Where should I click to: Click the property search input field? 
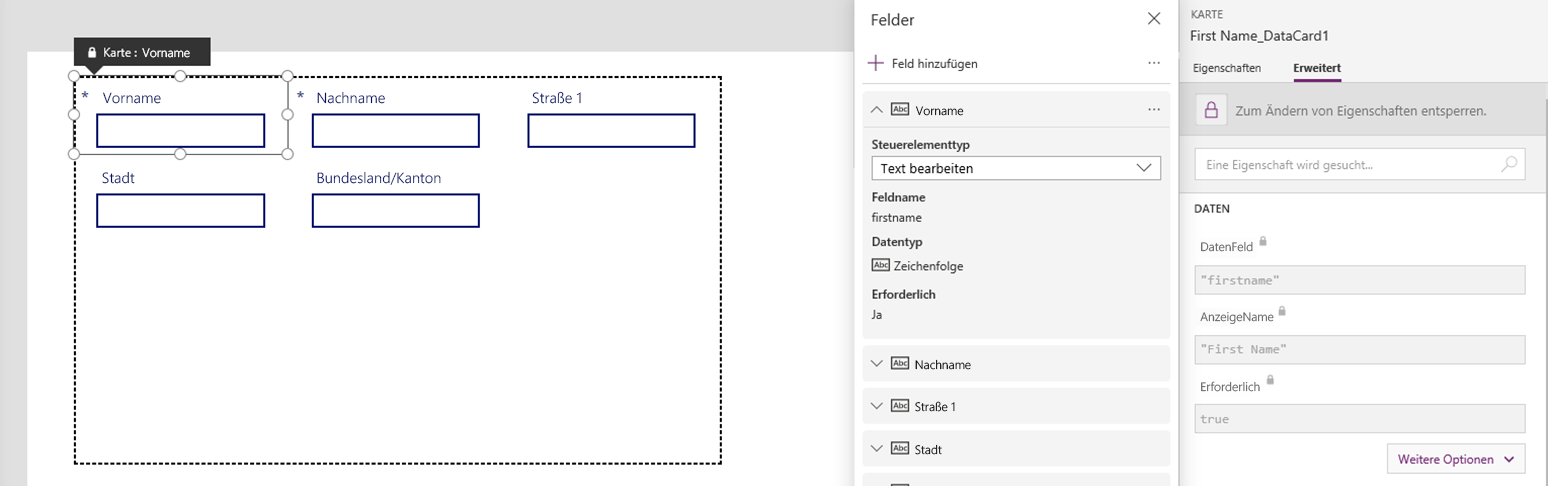tap(1345, 164)
